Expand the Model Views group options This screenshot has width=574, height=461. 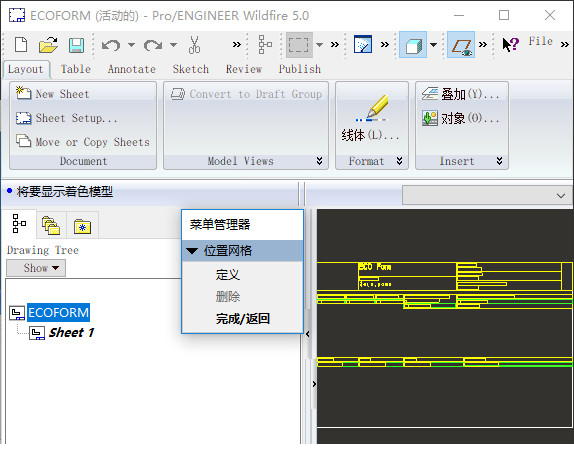(319, 161)
